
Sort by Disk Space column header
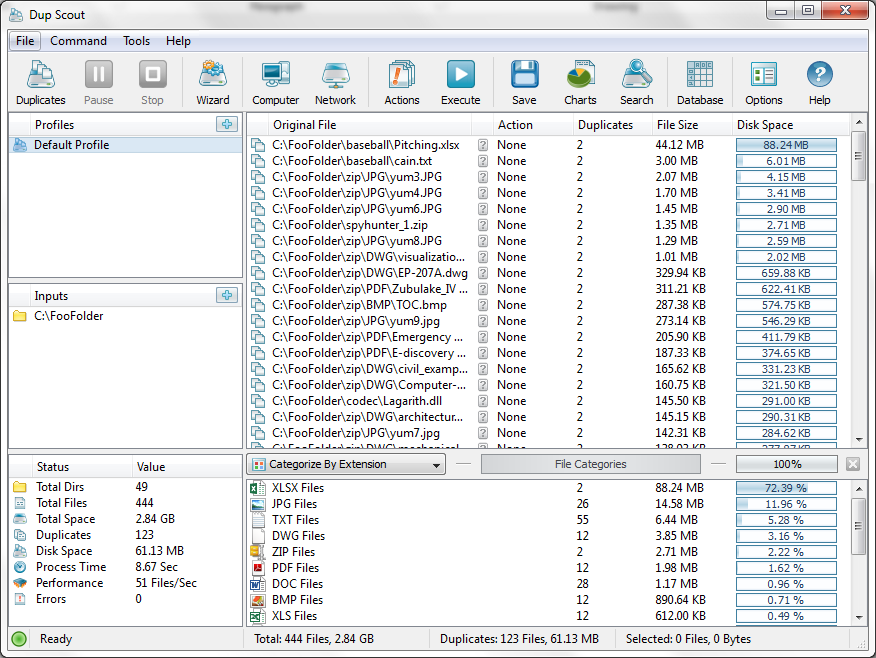791,125
